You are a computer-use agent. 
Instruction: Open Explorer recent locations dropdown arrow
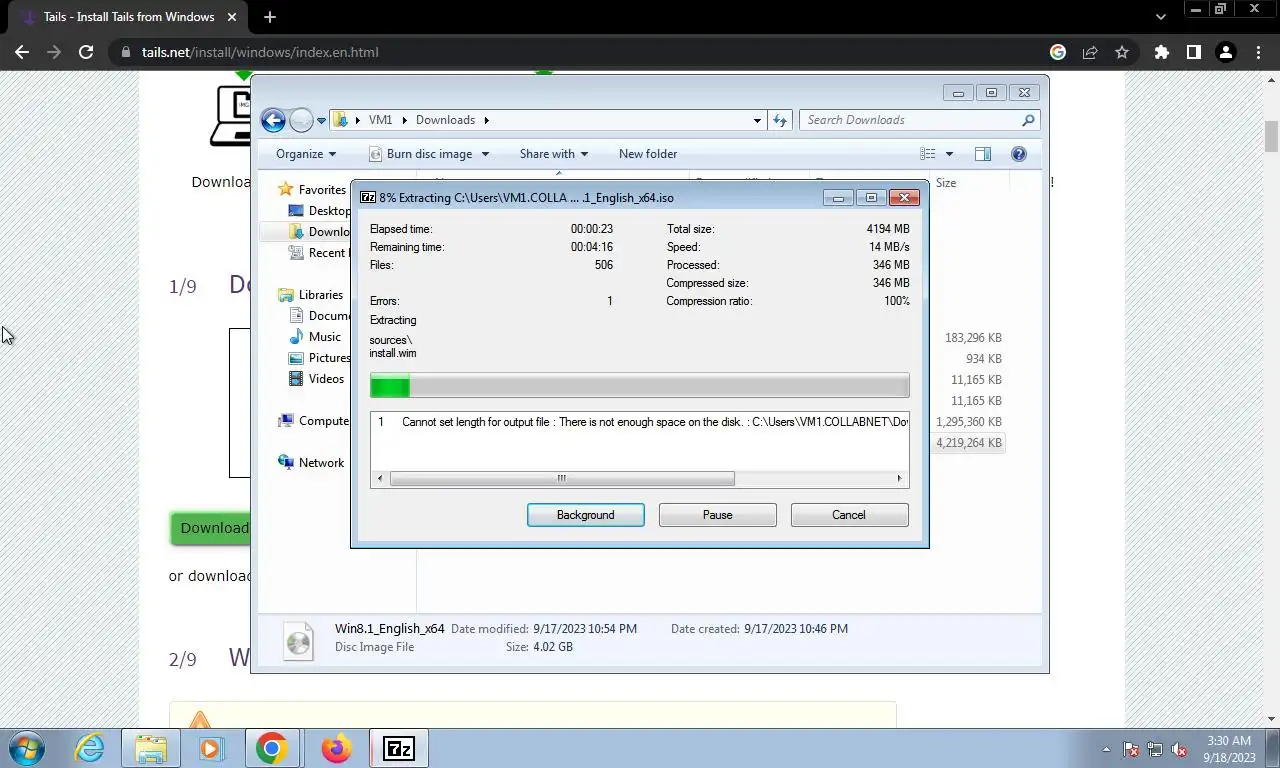(321, 121)
